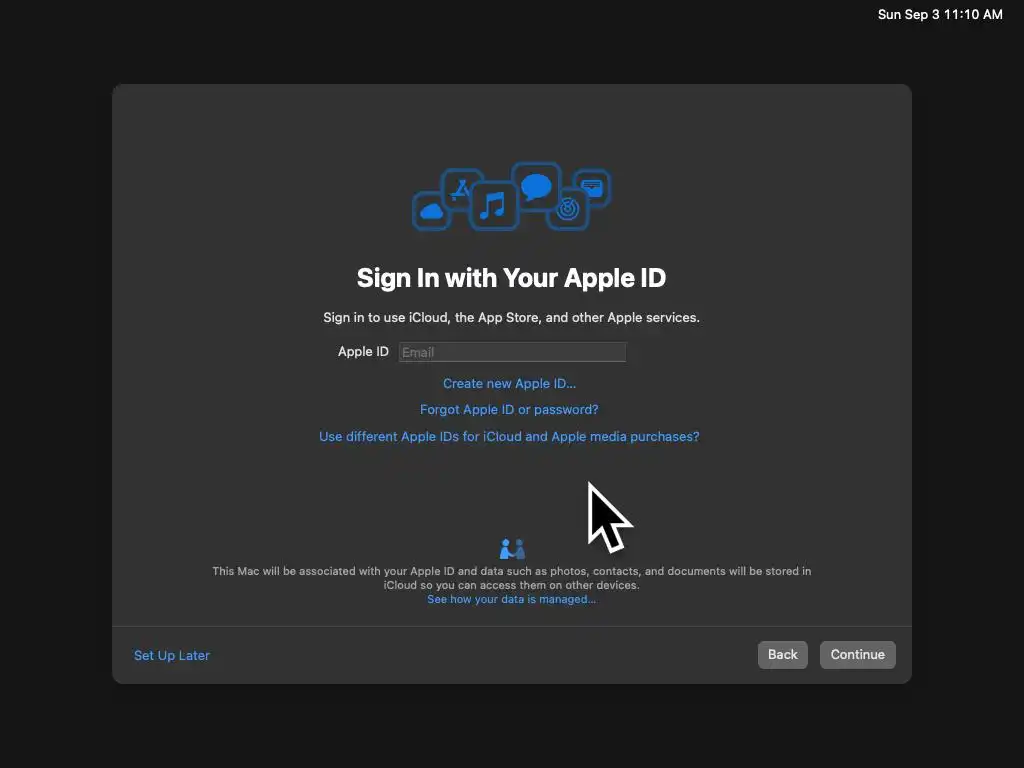Click the Music note icon
This screenshot has width=1024, height=768.
pyautogui.click(x=494, y=206)
